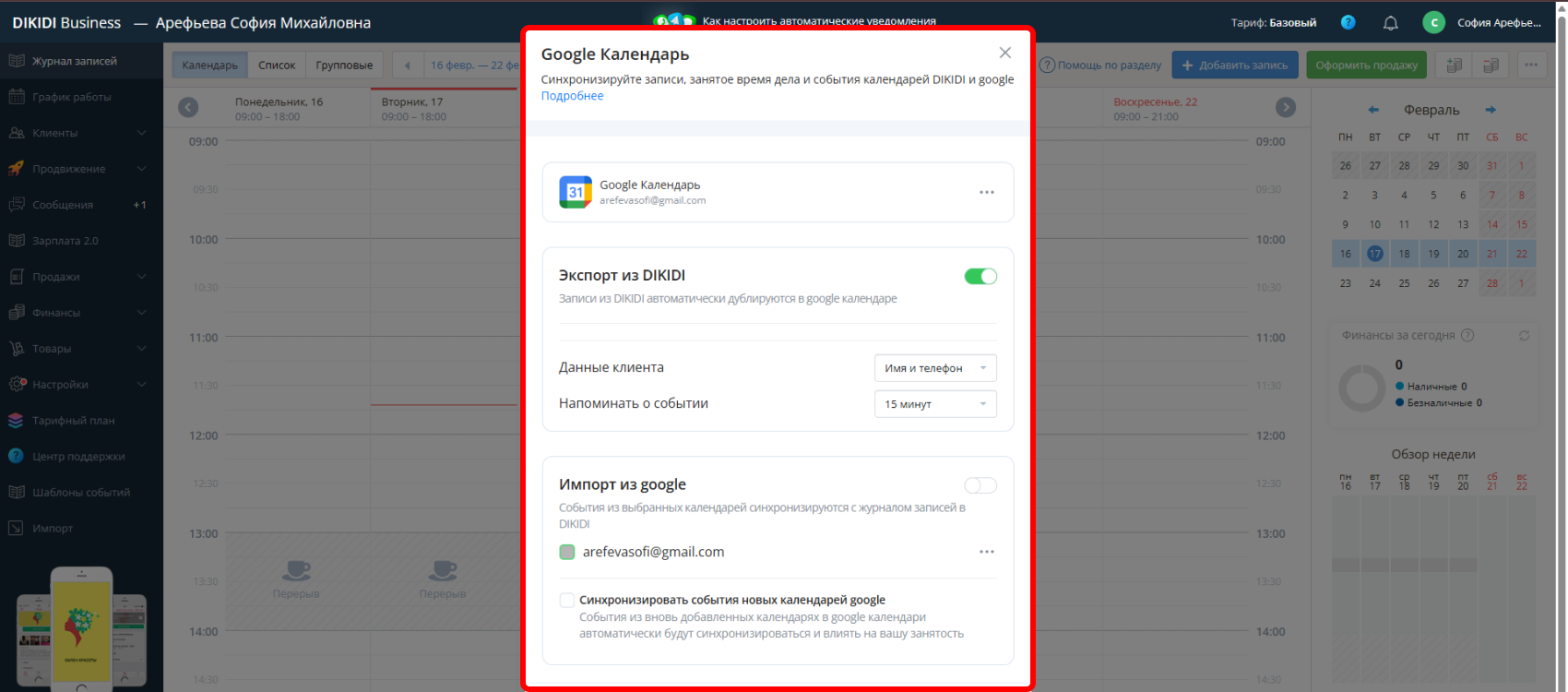
Task: Open the Данные клиента dropdown
Action: pos(934,368)
